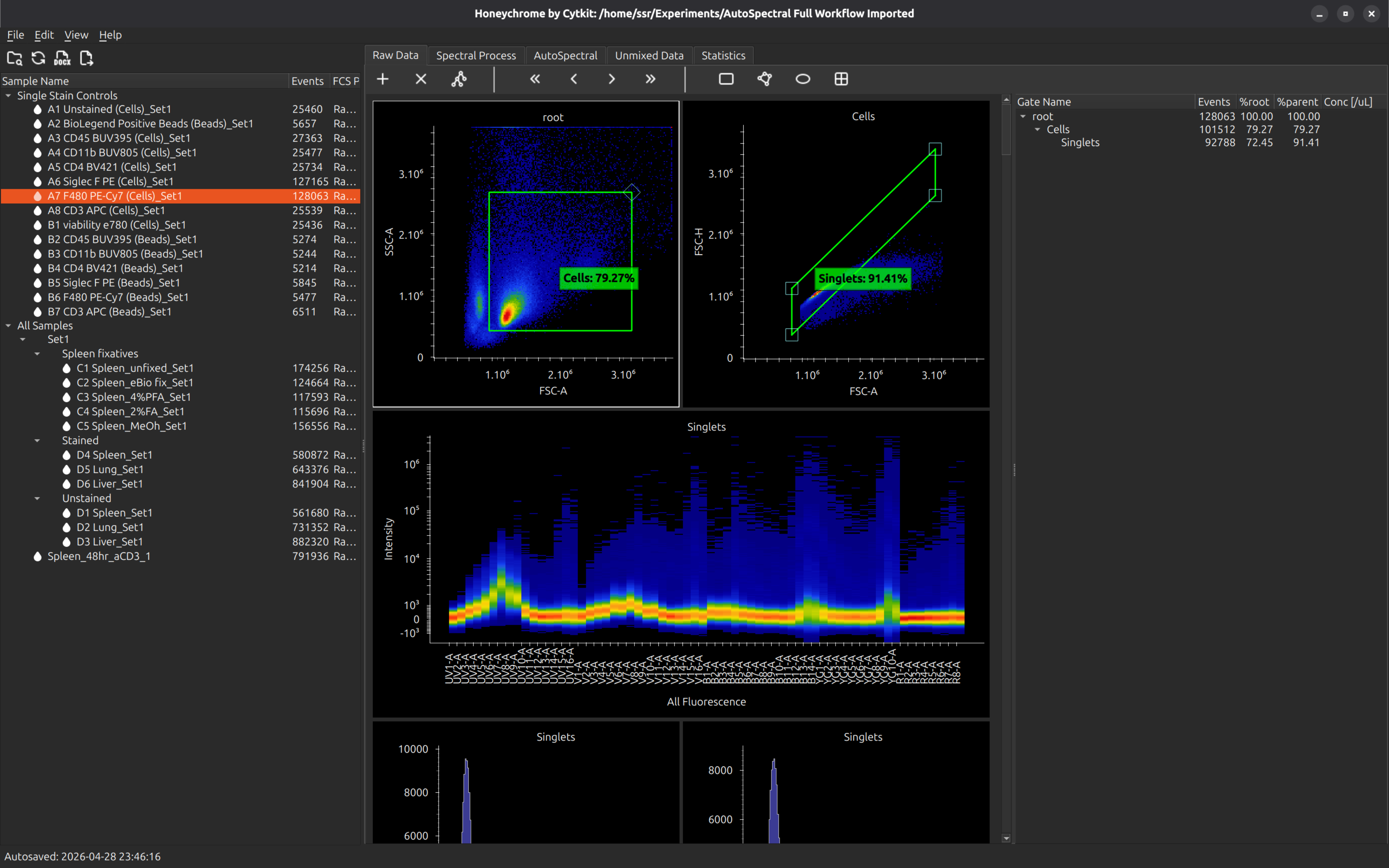Select the rectangle gate tool

(x=726, y=79)
